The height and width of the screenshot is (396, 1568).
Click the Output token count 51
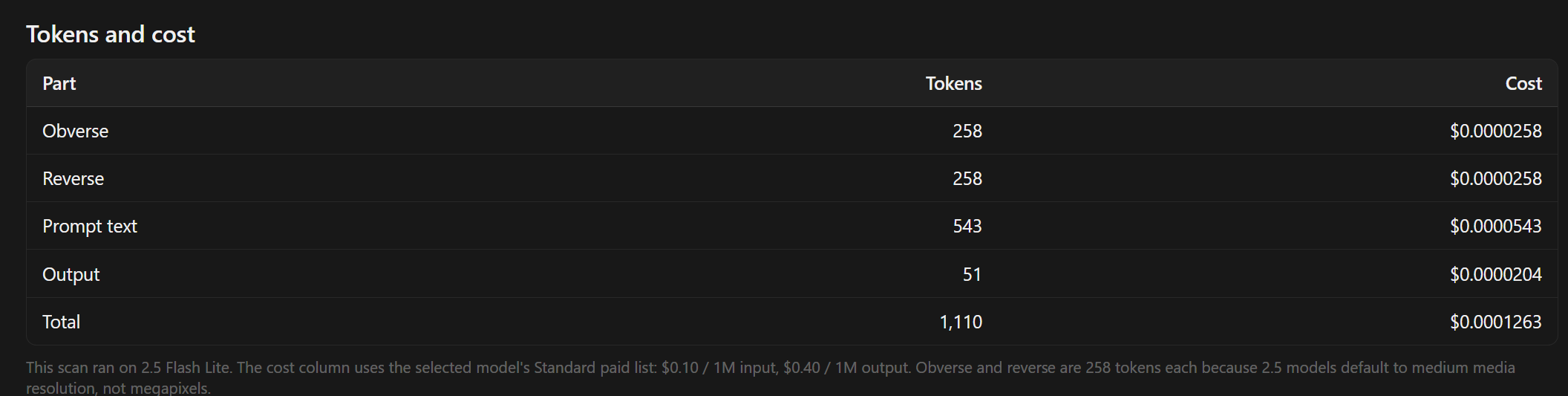(x=972, y=274)
